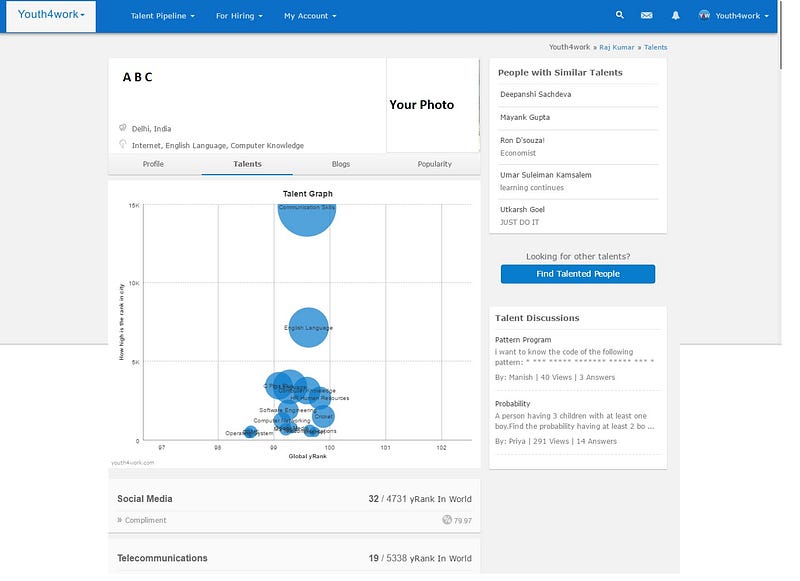Viewport: 800px width, 581px height.
Task: Follow the Raj Kumar breadcrumb link
Action: coord(617,47)
